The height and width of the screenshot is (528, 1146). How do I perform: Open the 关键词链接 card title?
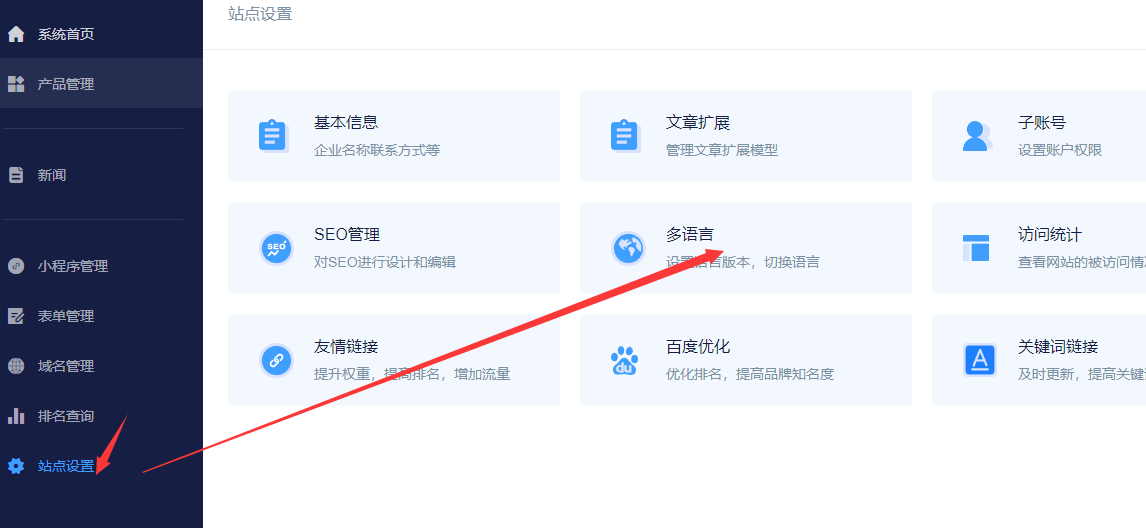click(x=1057, y=347)
